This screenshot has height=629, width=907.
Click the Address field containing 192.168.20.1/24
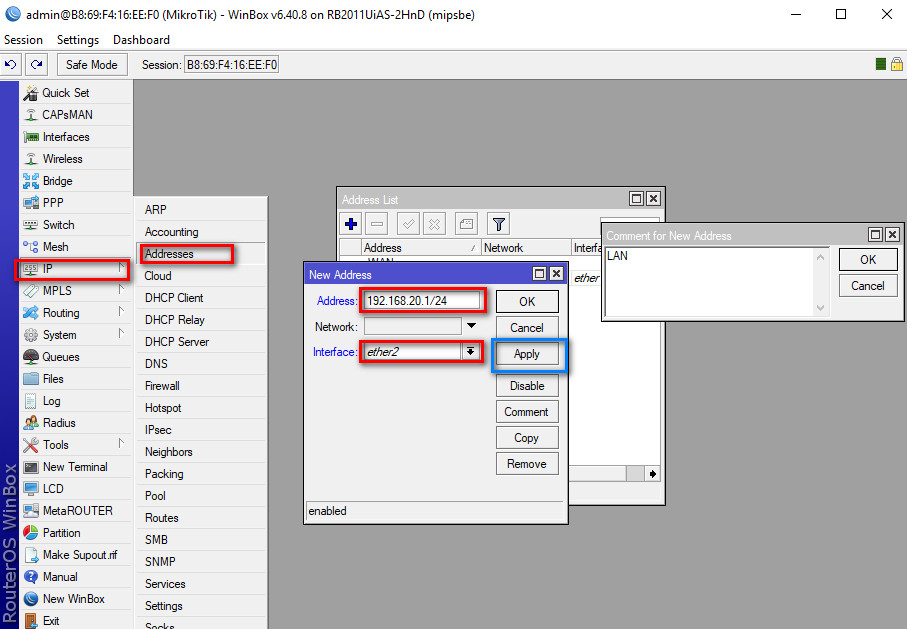pos(422,301)
